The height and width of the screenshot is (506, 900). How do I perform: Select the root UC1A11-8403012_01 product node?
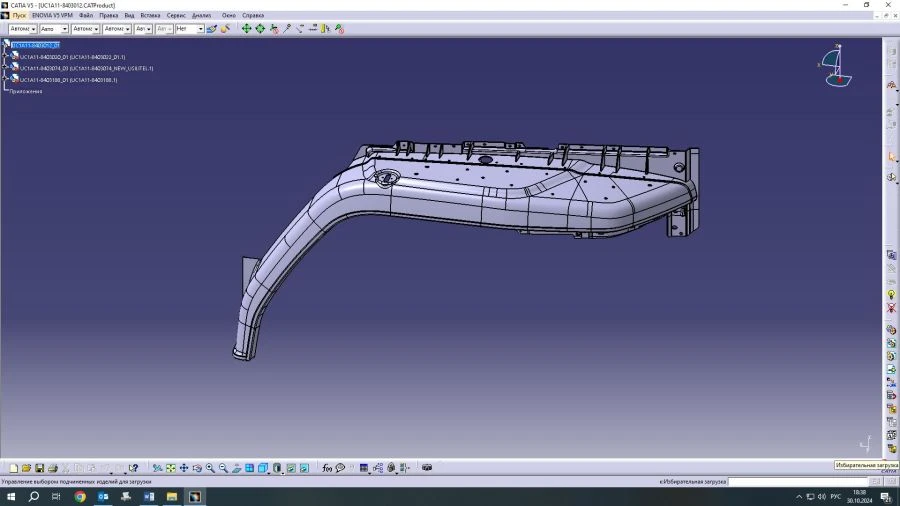click(x=36, y=45)
